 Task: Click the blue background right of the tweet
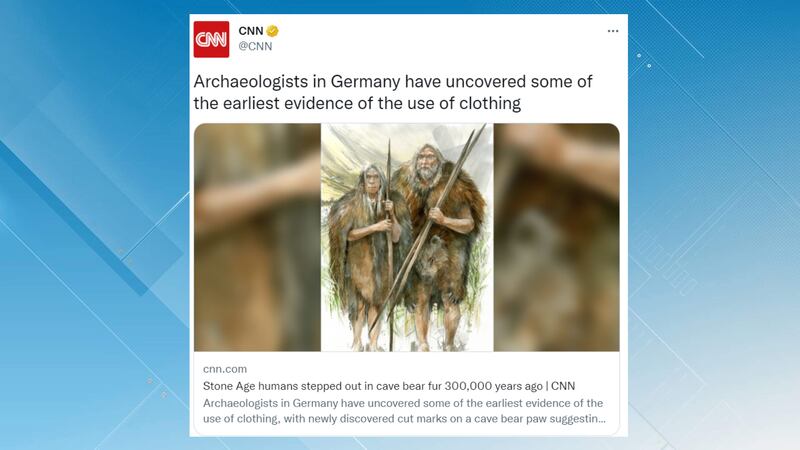coord(714,225)
